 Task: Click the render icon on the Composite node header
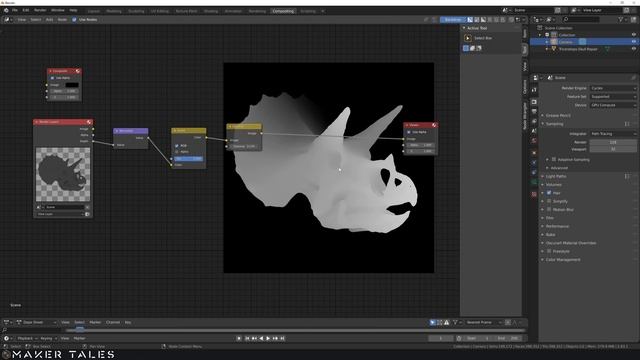[x=78, y=71]
